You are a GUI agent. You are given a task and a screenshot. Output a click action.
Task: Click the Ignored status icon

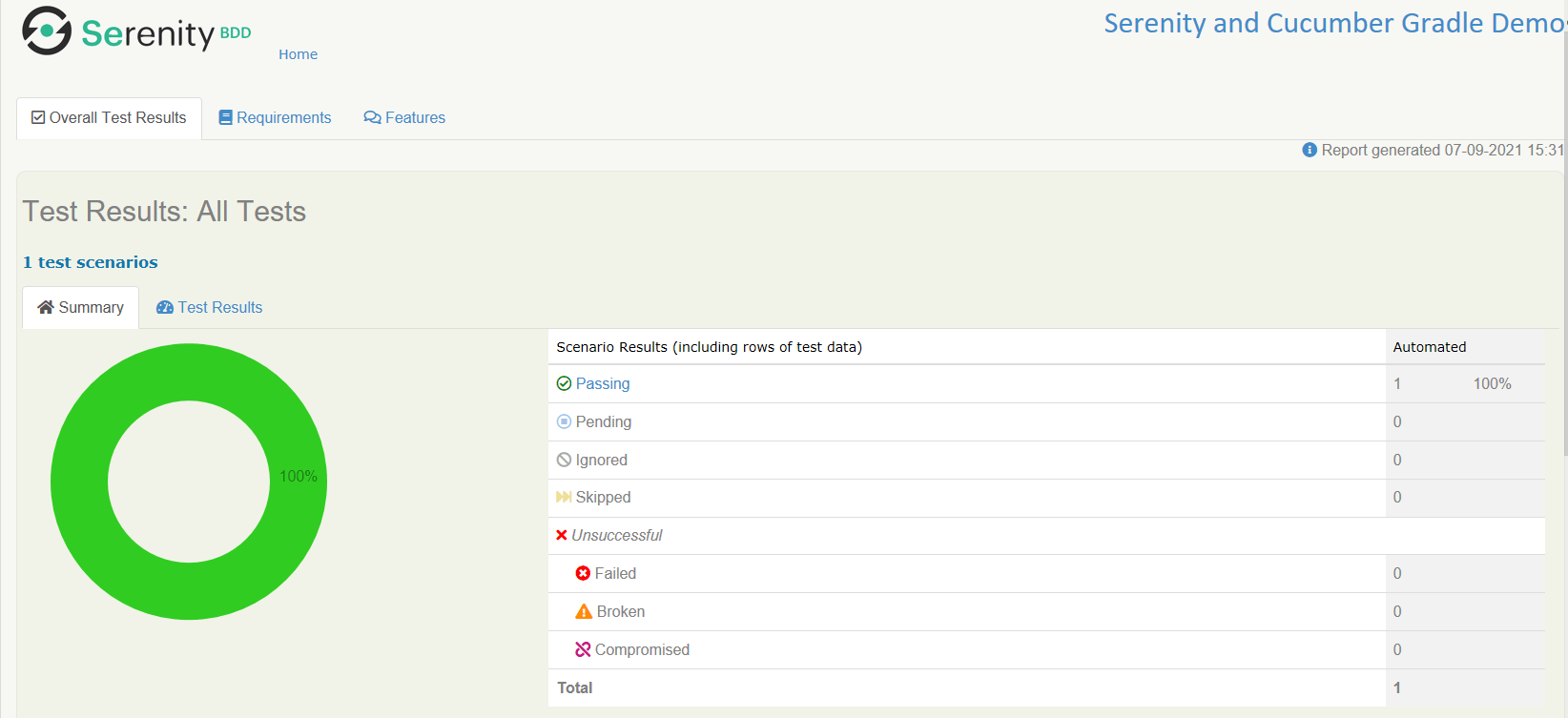(x=564, y=460)
